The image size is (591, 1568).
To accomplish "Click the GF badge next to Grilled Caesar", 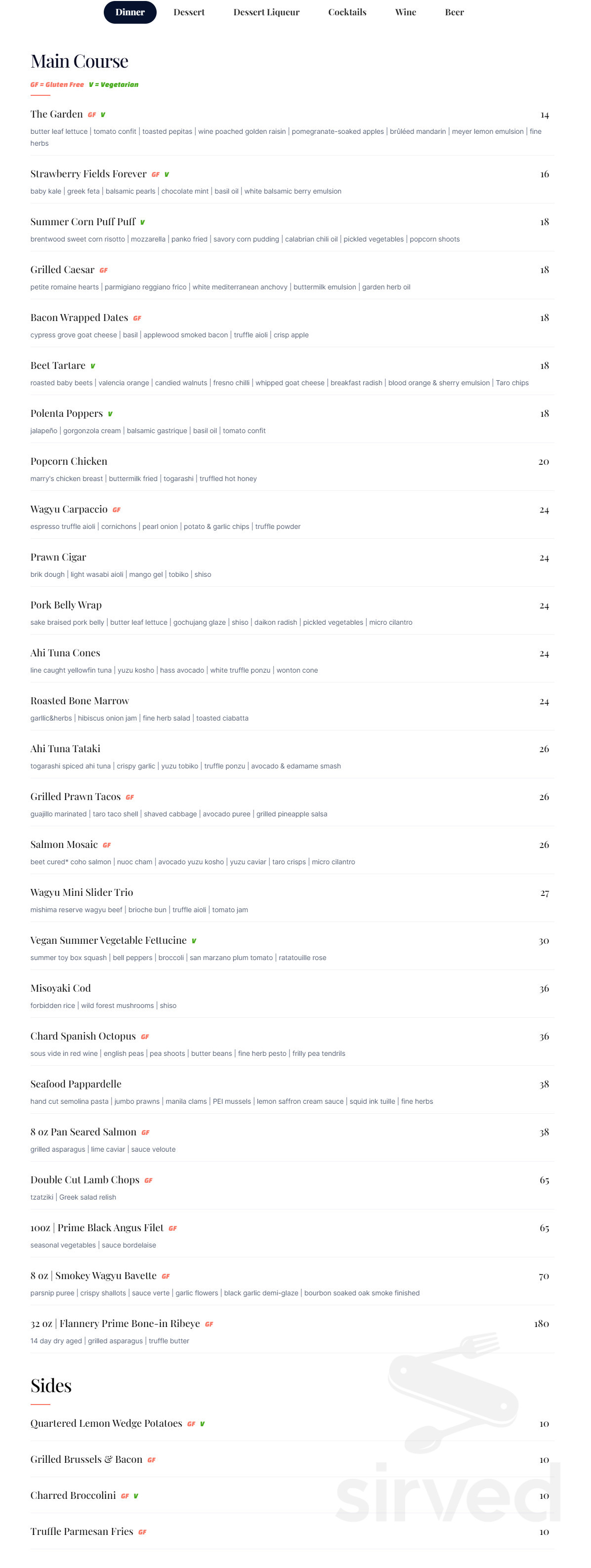I will (x=104, y=271).
